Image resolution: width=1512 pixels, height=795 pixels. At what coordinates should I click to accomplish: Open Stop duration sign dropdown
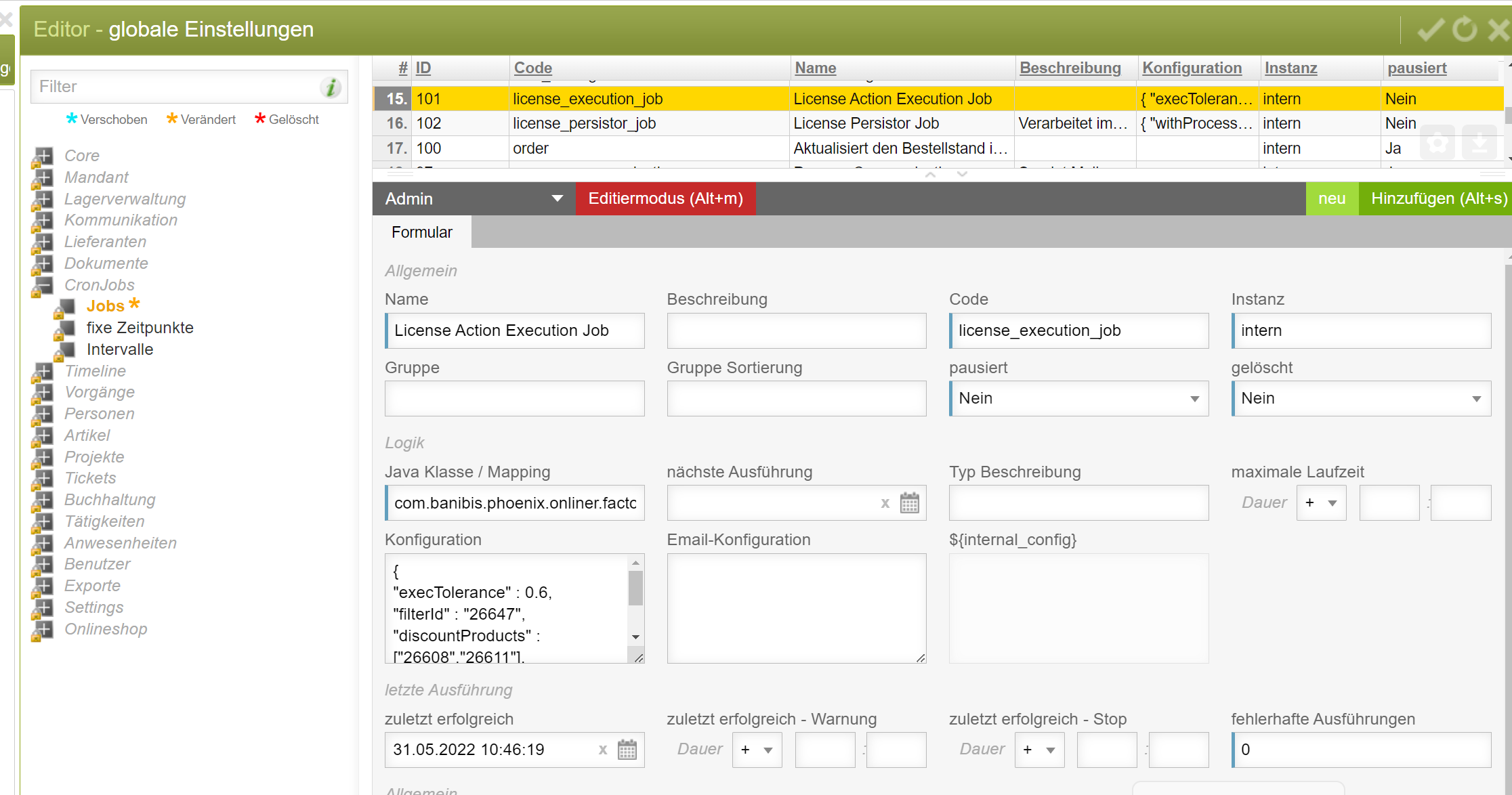pos(1039,750)
